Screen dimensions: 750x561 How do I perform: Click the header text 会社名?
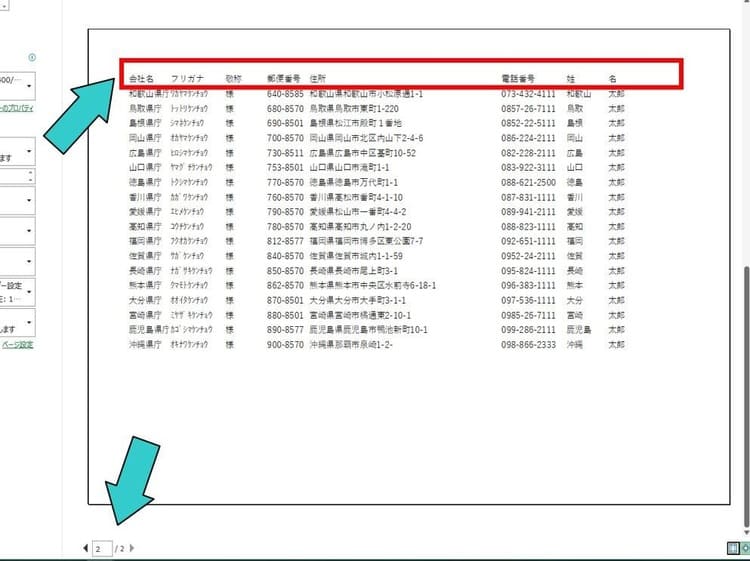tap(142, 78)
